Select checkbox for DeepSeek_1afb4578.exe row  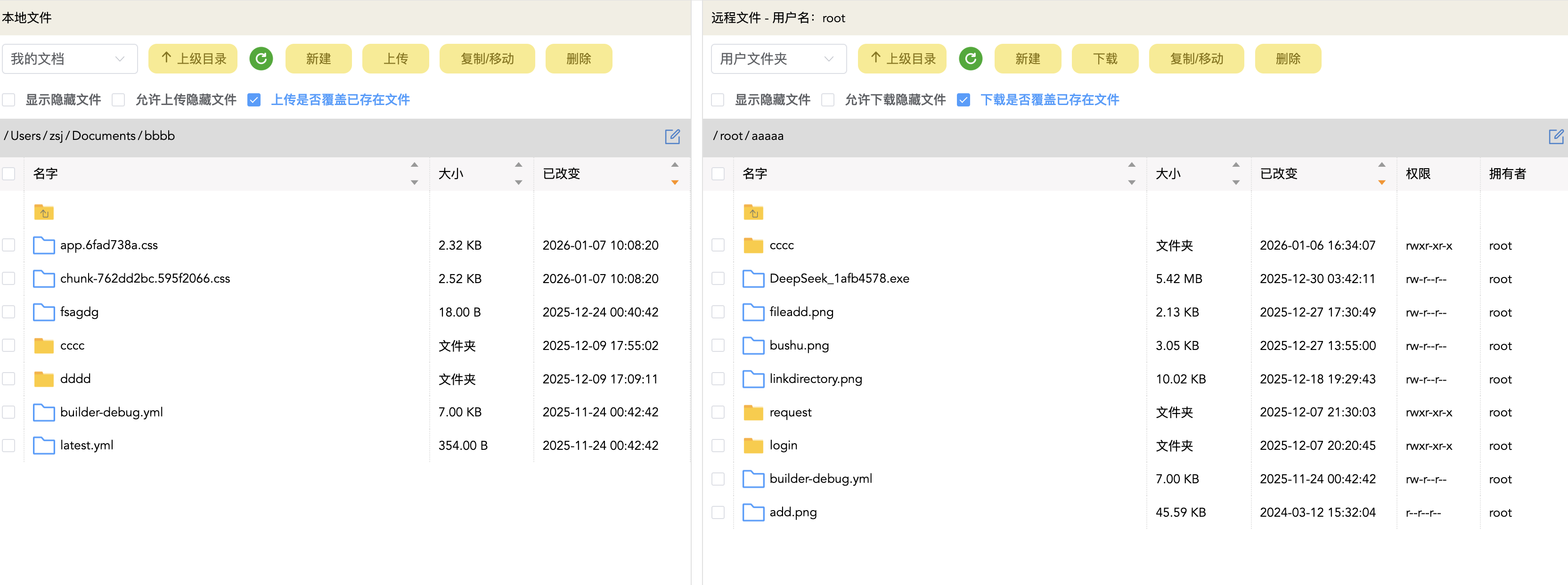pos(718,279)
